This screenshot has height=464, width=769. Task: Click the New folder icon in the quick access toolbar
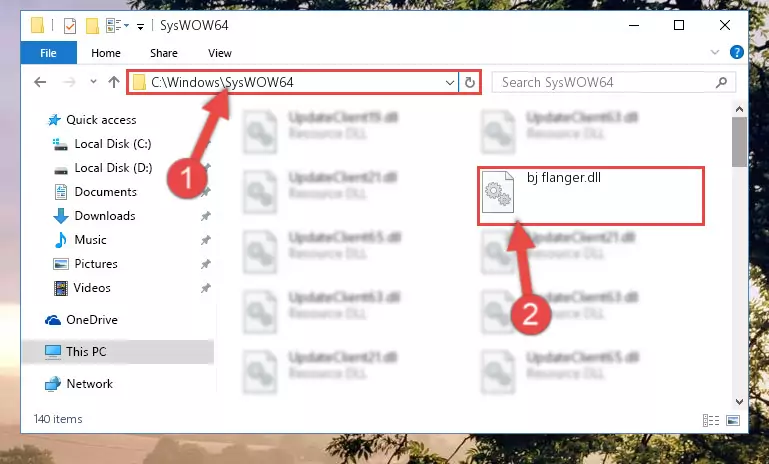point(92,26)
